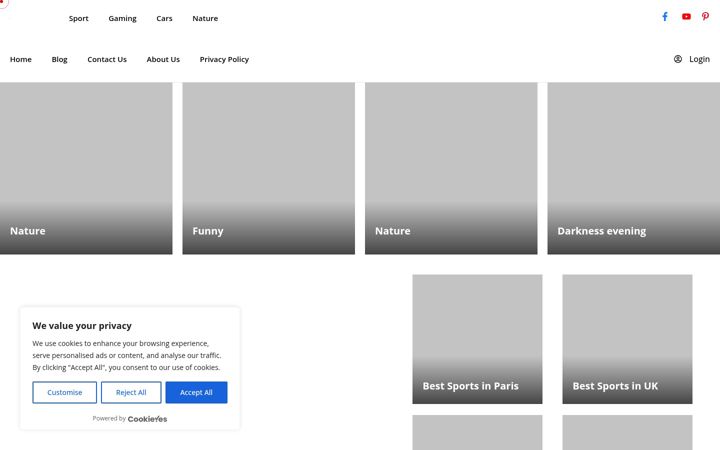Open the top Nature category menu
The width and height of the screenshot is (720, 450).
[205, 18]
